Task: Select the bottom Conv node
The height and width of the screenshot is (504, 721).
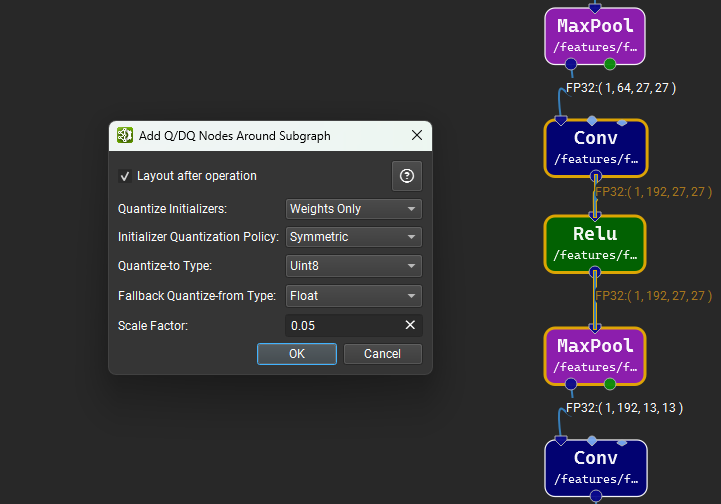Action: click(595, 466)
